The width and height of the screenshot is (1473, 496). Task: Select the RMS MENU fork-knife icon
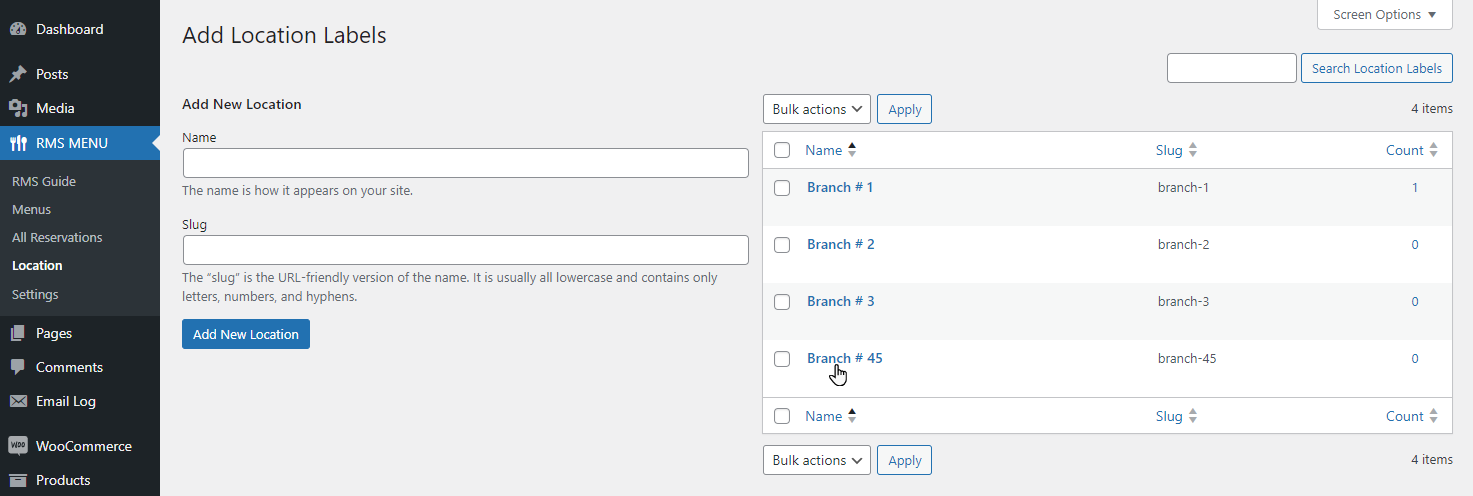click(x=18, y=143)
